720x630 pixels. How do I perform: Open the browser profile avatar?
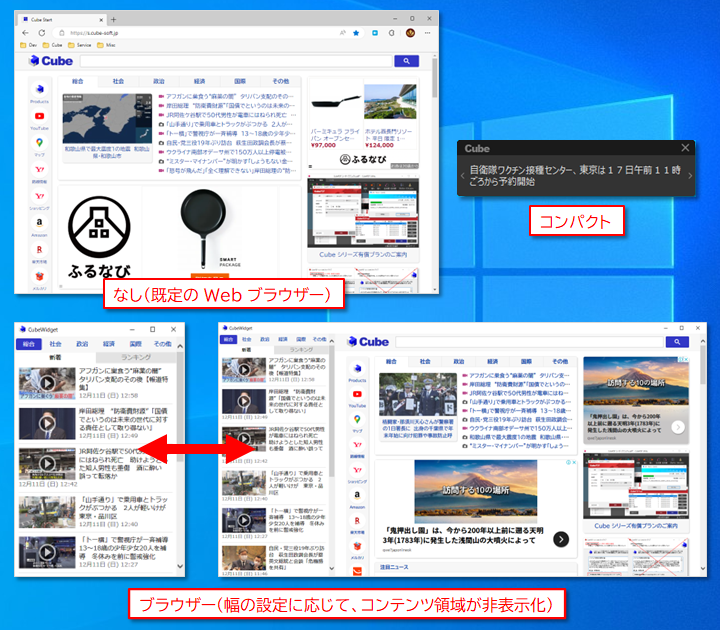(411, 33)
